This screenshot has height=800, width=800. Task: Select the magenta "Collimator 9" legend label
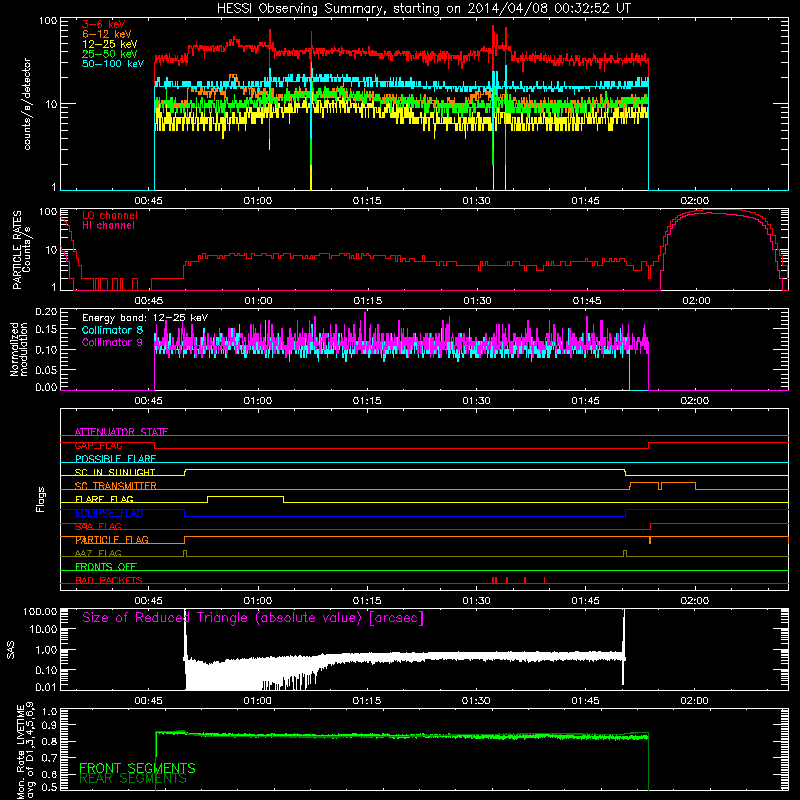112,342
